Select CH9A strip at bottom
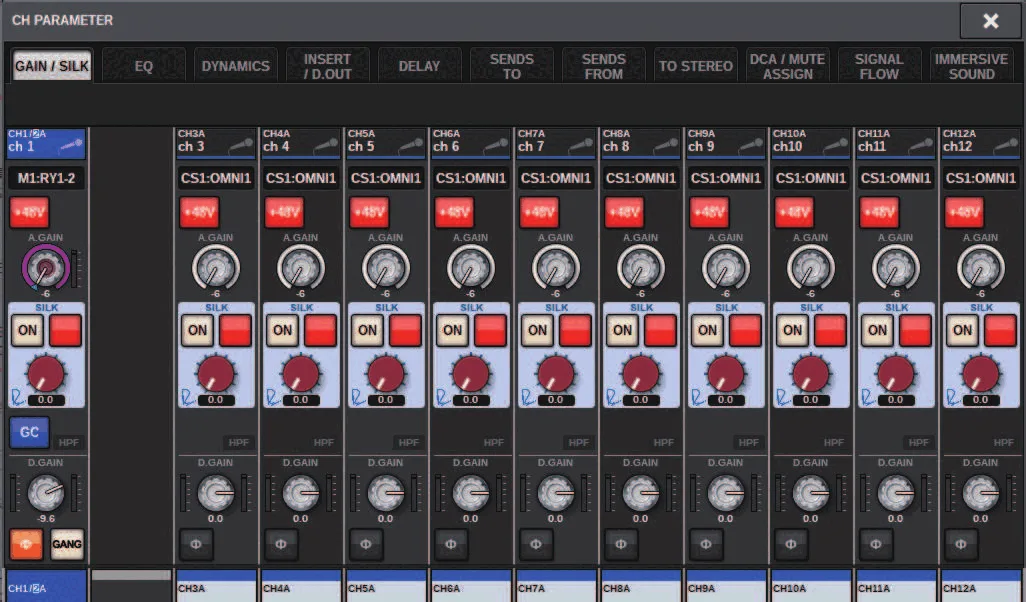The image size is (1026, 602). [726, 586]
